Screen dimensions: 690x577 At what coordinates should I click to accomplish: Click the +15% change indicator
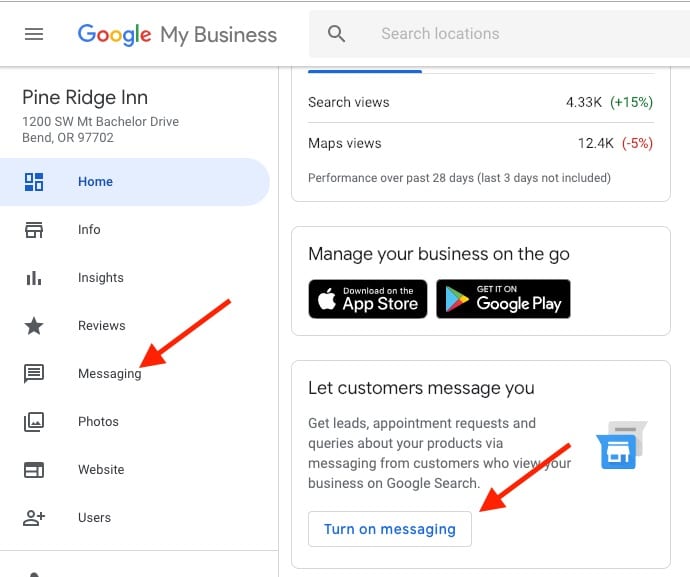click(631, 102)
